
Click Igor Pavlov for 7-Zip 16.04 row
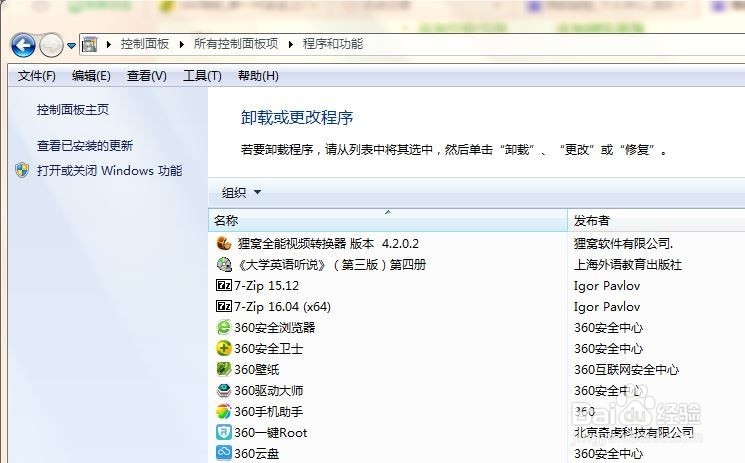tap(607, 307)
